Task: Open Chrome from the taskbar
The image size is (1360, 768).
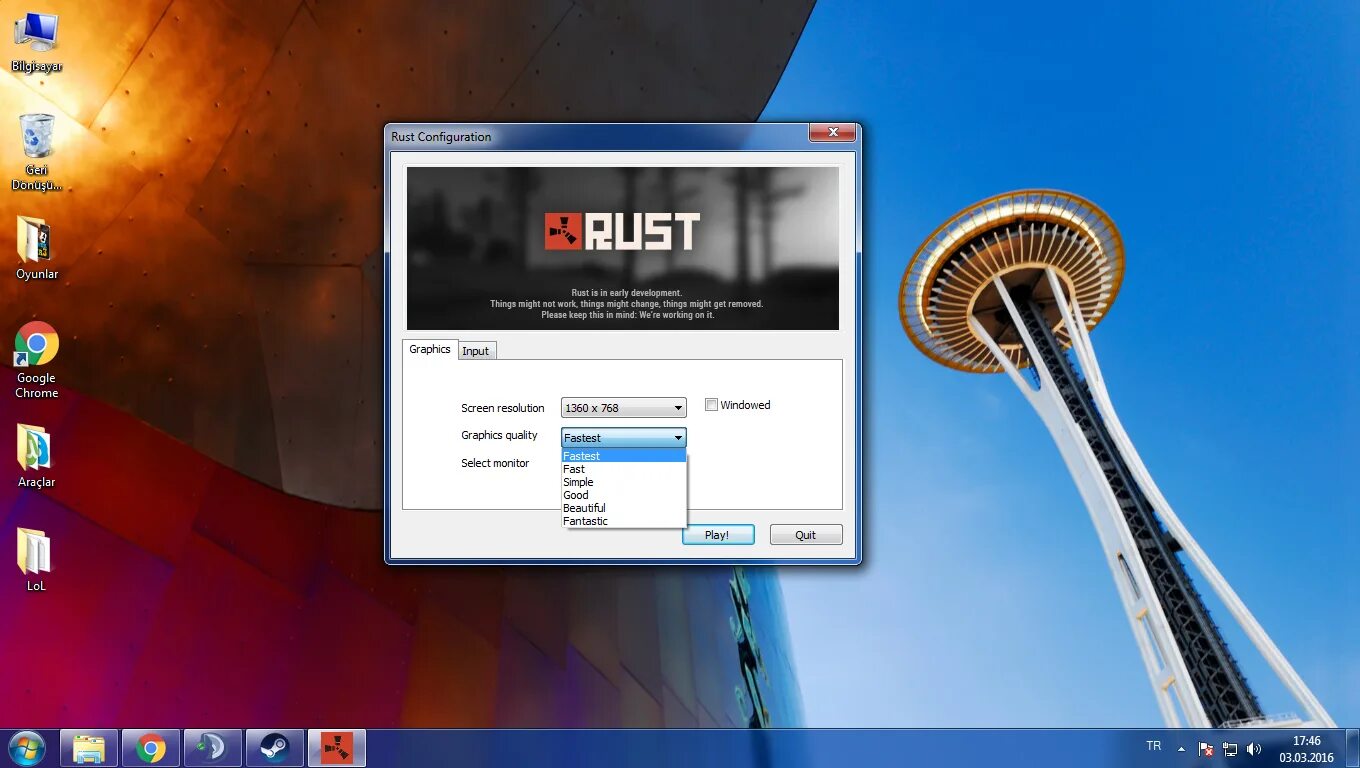Action: pyautogui.click(x=151, y=748)
